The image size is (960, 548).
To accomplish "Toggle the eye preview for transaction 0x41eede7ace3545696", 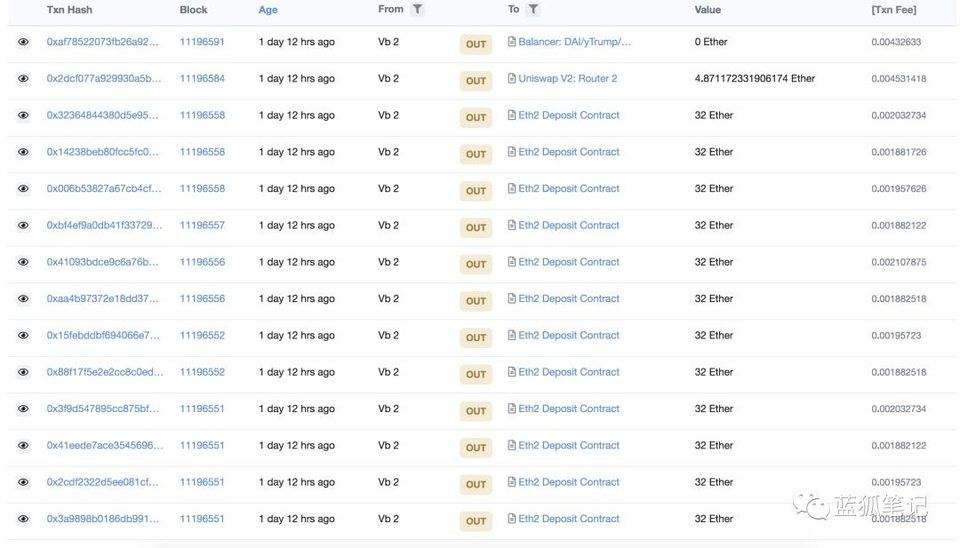I will coord(23,446).
